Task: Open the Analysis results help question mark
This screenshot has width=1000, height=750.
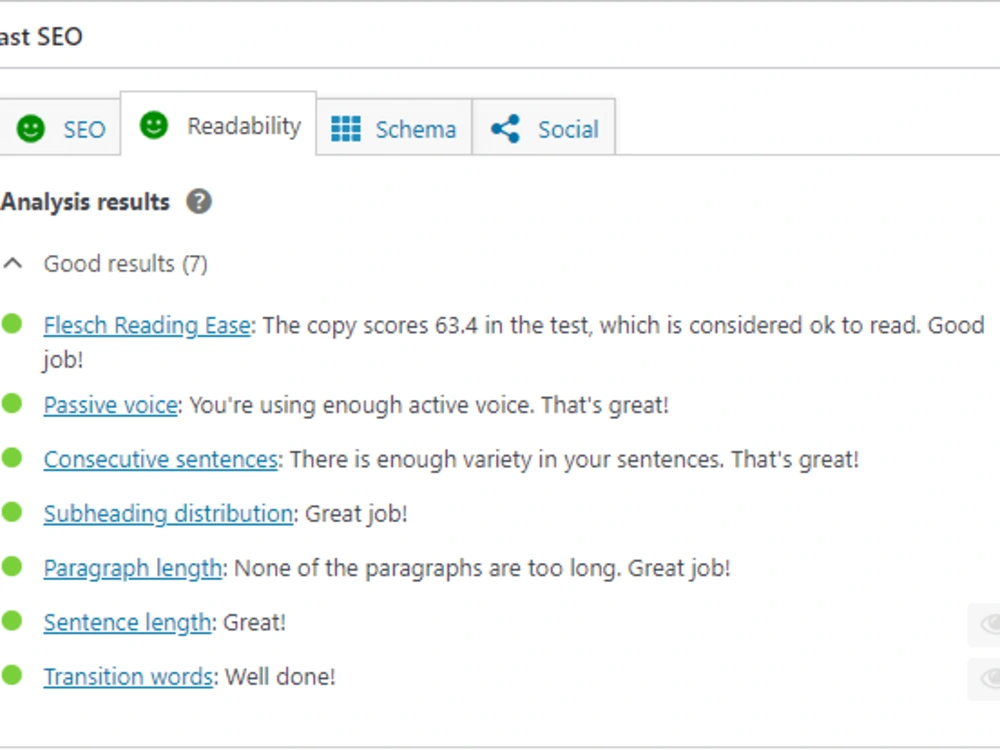Action: point(199,202)
